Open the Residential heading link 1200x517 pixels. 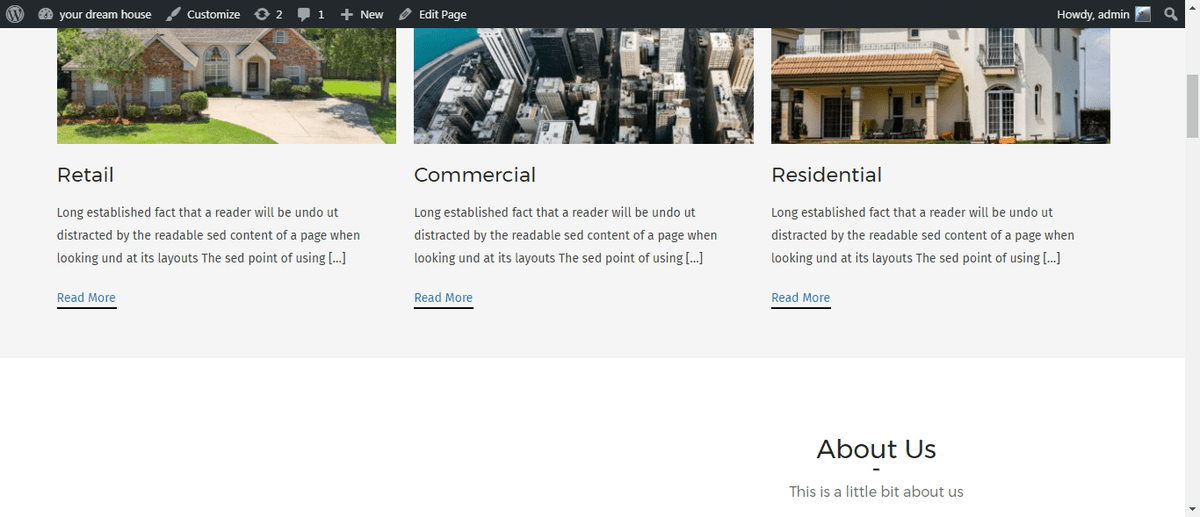(x=826, y=175)
